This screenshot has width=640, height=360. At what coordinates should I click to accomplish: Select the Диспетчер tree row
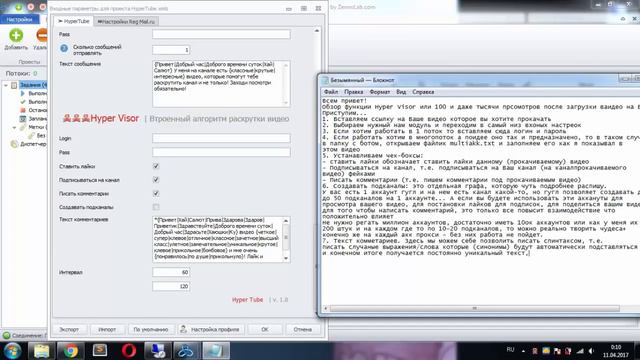(x=29, y=144)
